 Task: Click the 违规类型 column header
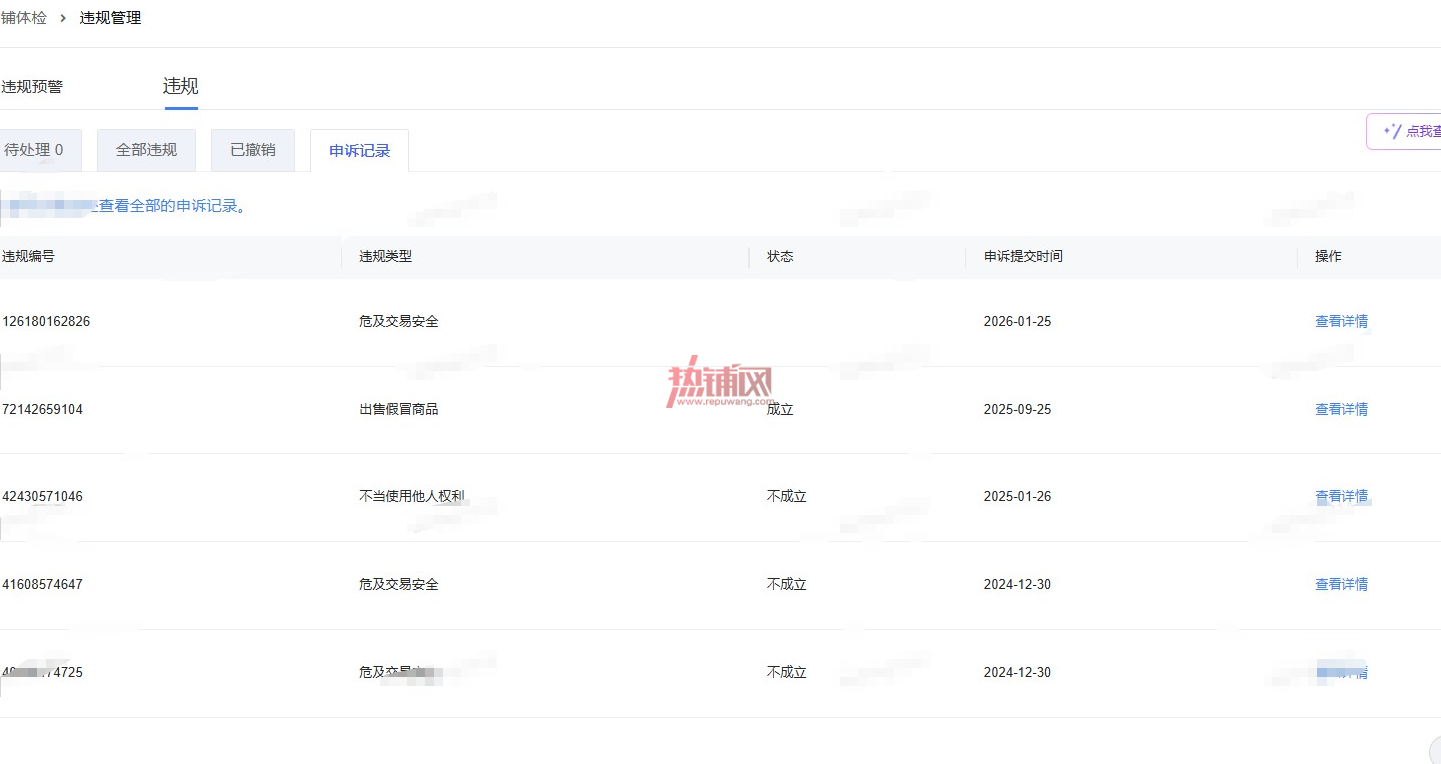click(385, 256)
